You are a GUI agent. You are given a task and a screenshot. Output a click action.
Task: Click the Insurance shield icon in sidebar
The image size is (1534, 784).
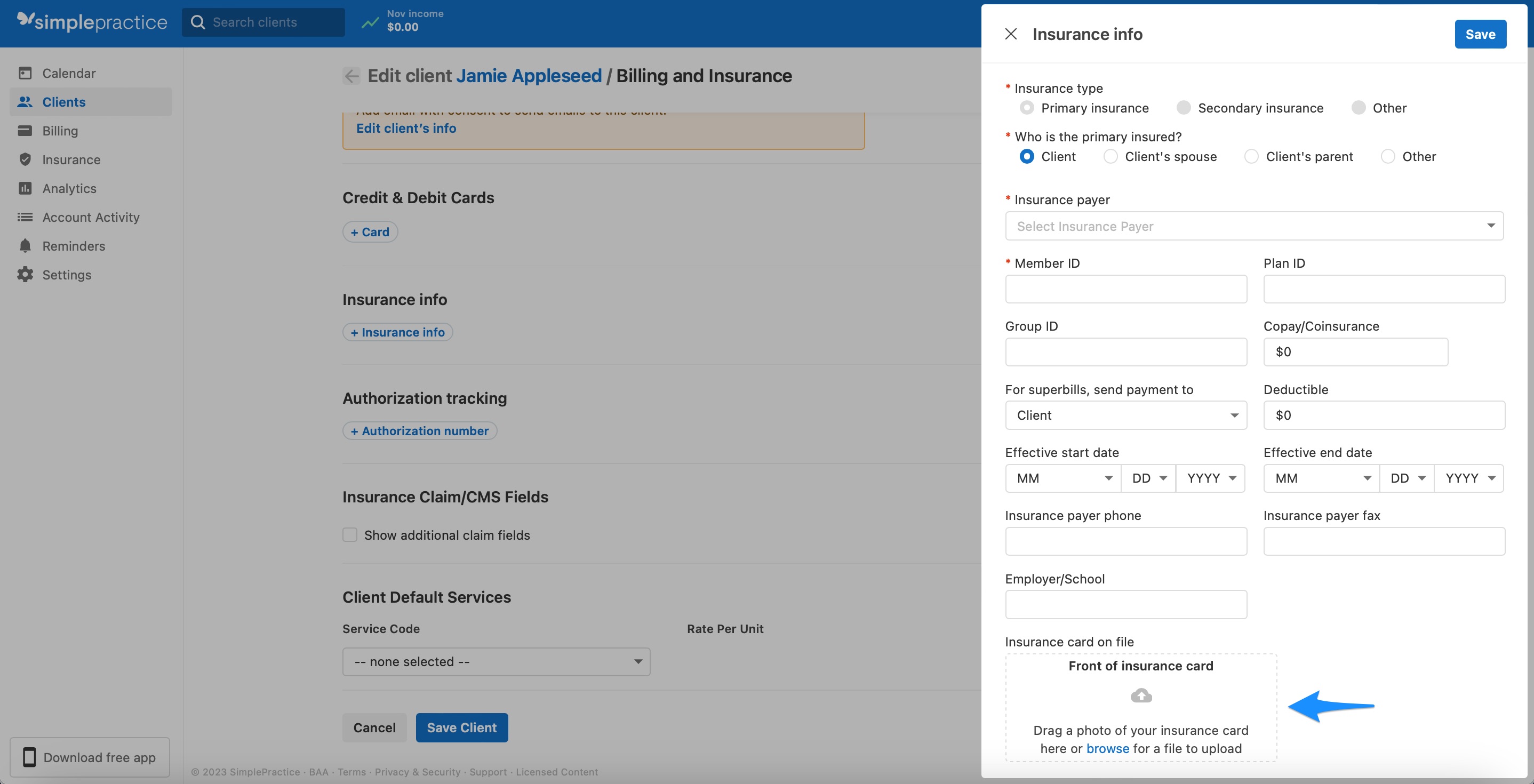coord(25,159)
